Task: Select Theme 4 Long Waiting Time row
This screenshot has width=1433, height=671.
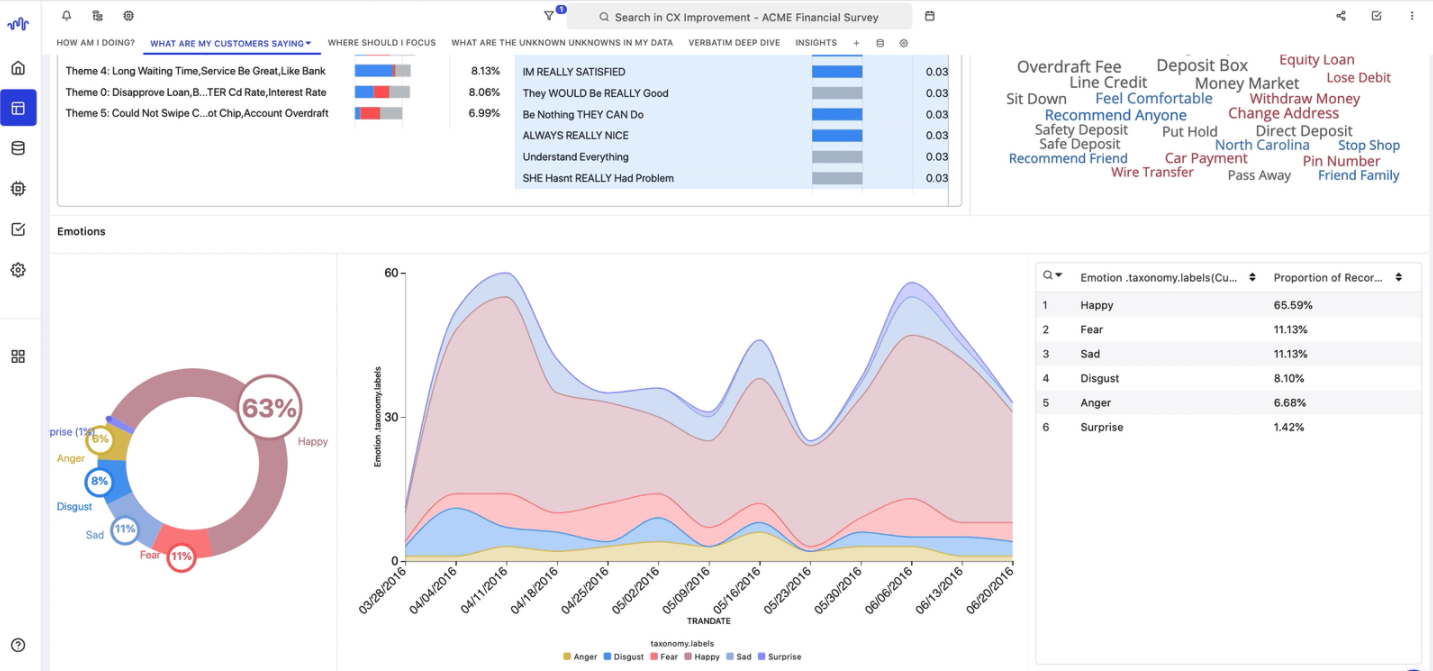Action: pos(196,71)
